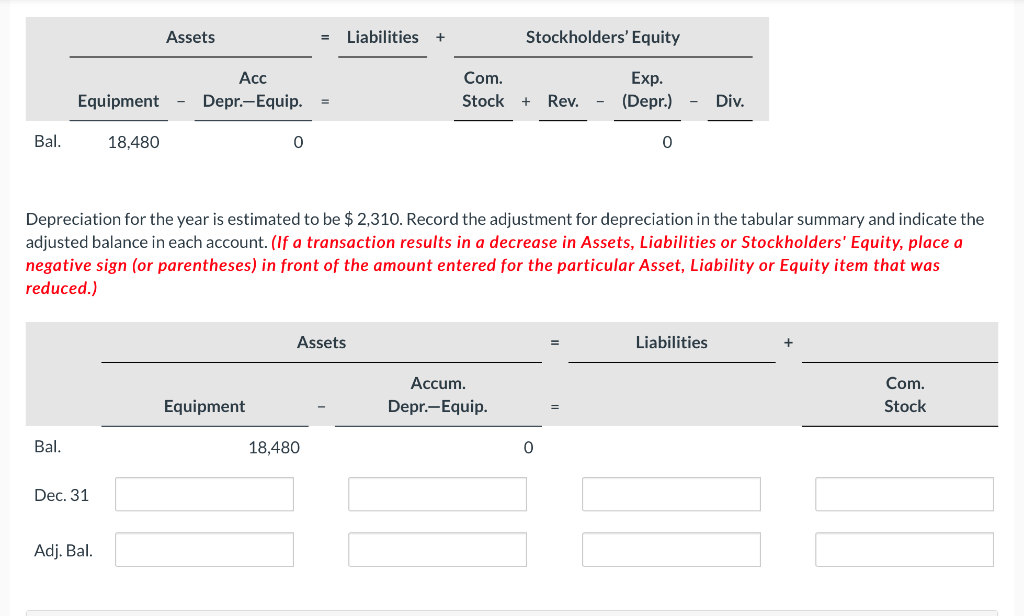Click the Equipment input field on the Dec. 31 row
Screen dimensions: 1024x616
point(204,493)
